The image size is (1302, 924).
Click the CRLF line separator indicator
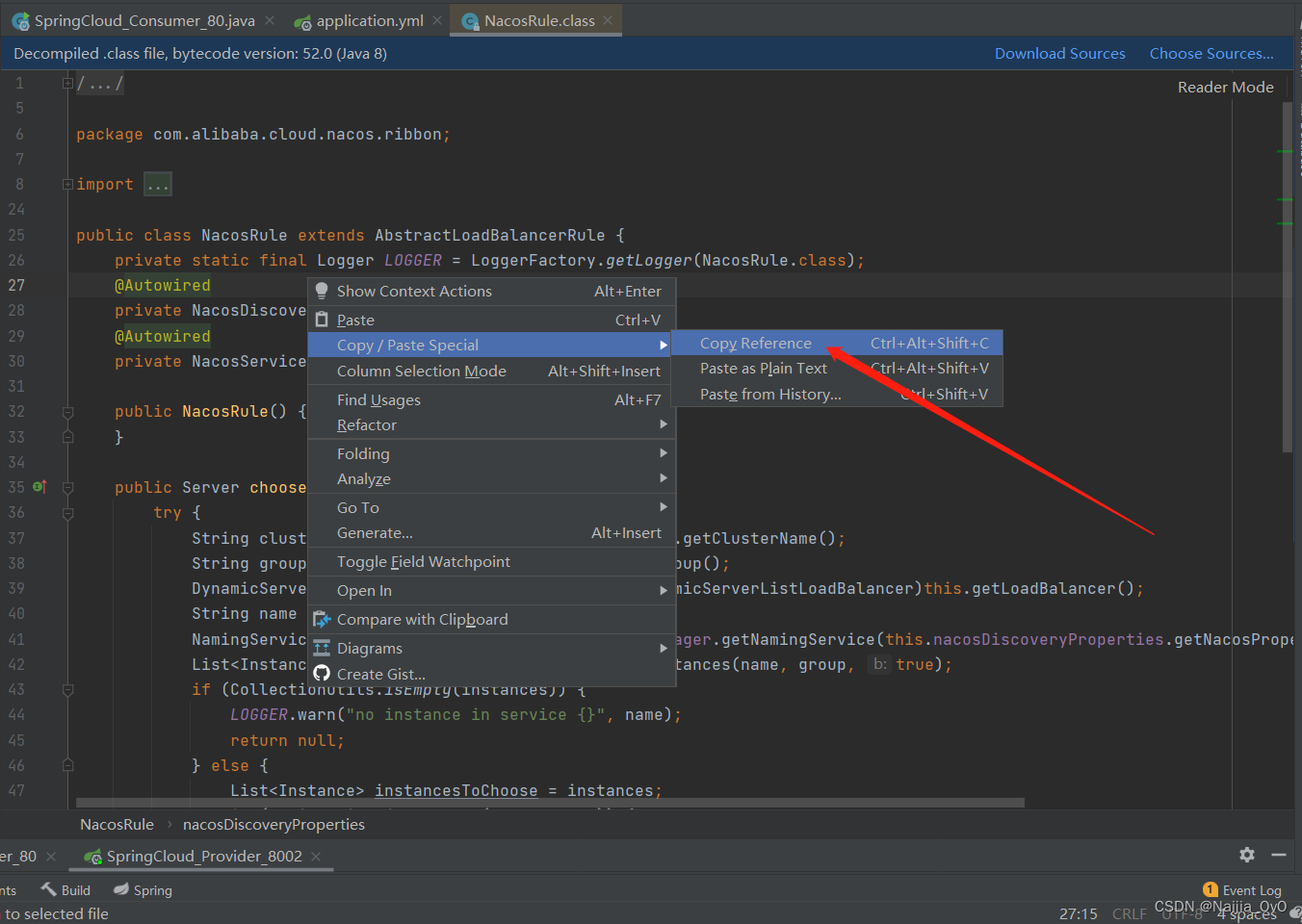(x=1129, y=914)
